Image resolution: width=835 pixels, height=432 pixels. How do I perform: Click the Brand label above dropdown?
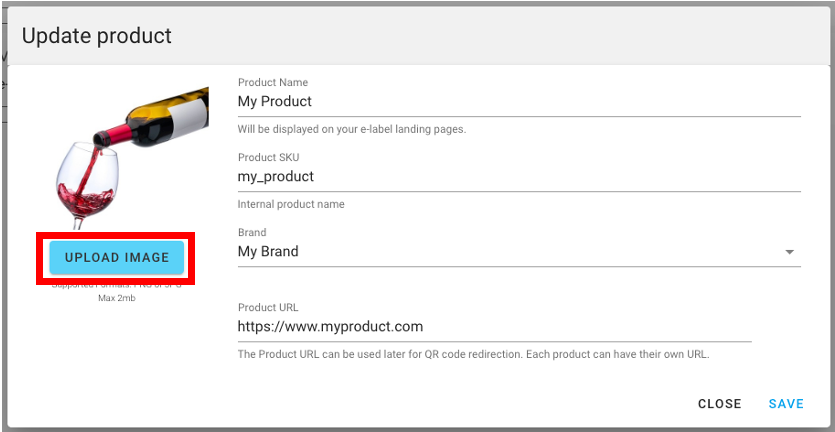pyautogui.click(x=252, y=232)
